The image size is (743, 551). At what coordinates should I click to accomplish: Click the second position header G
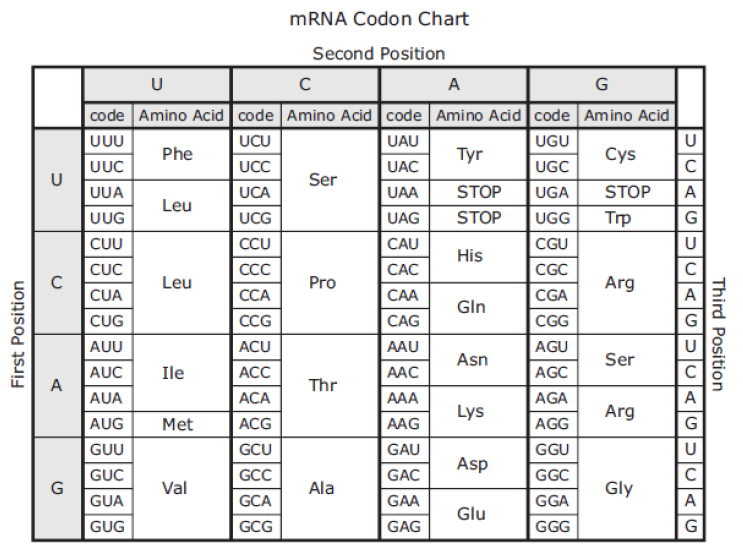(602, 84)
